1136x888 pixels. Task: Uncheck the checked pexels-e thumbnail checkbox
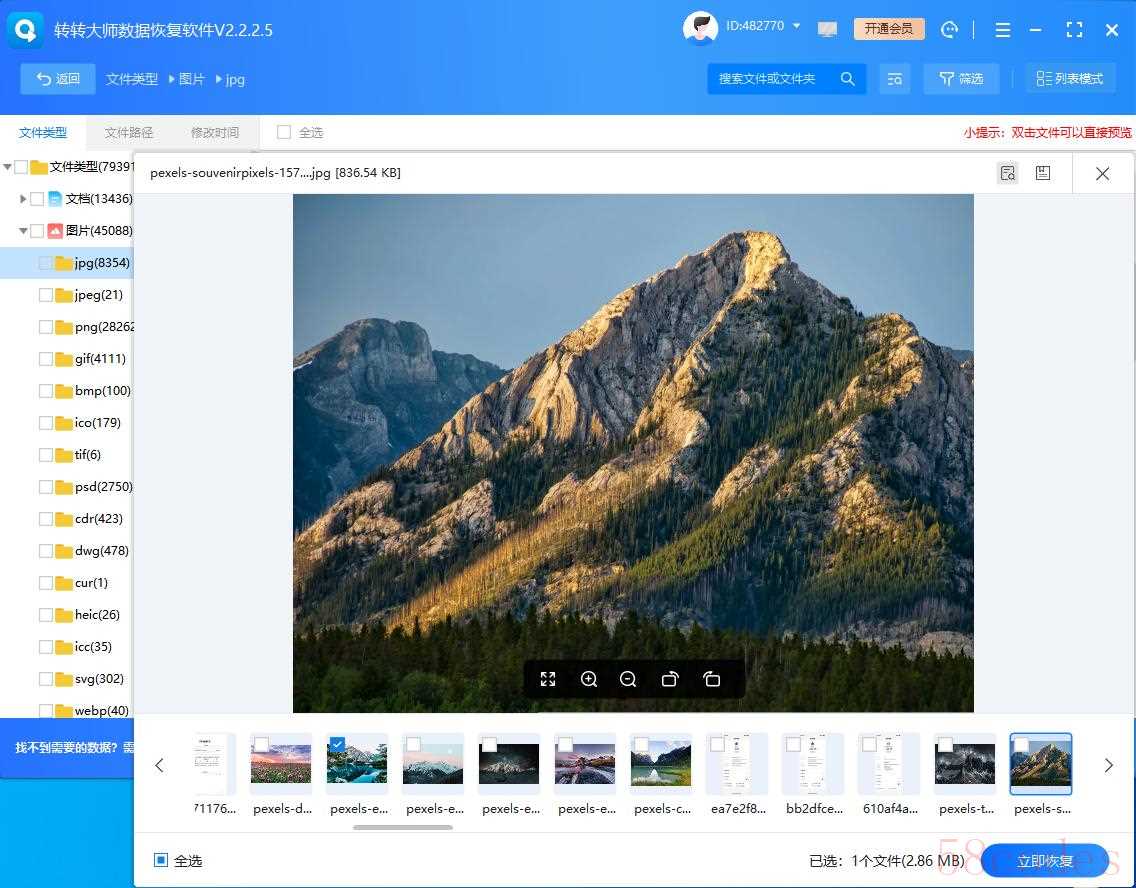[x=337, y=745]
